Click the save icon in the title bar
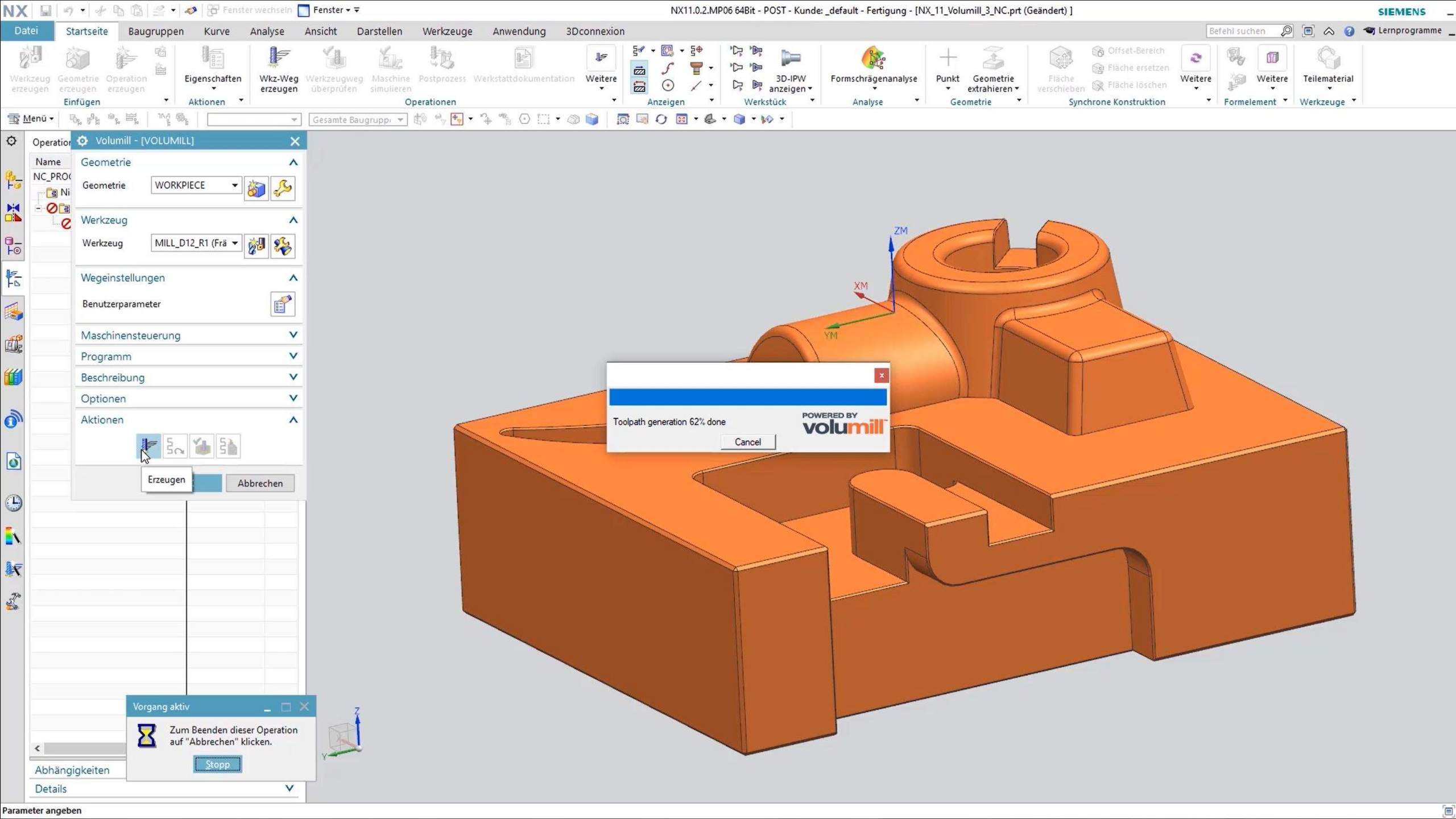 [x=45, y=10]
